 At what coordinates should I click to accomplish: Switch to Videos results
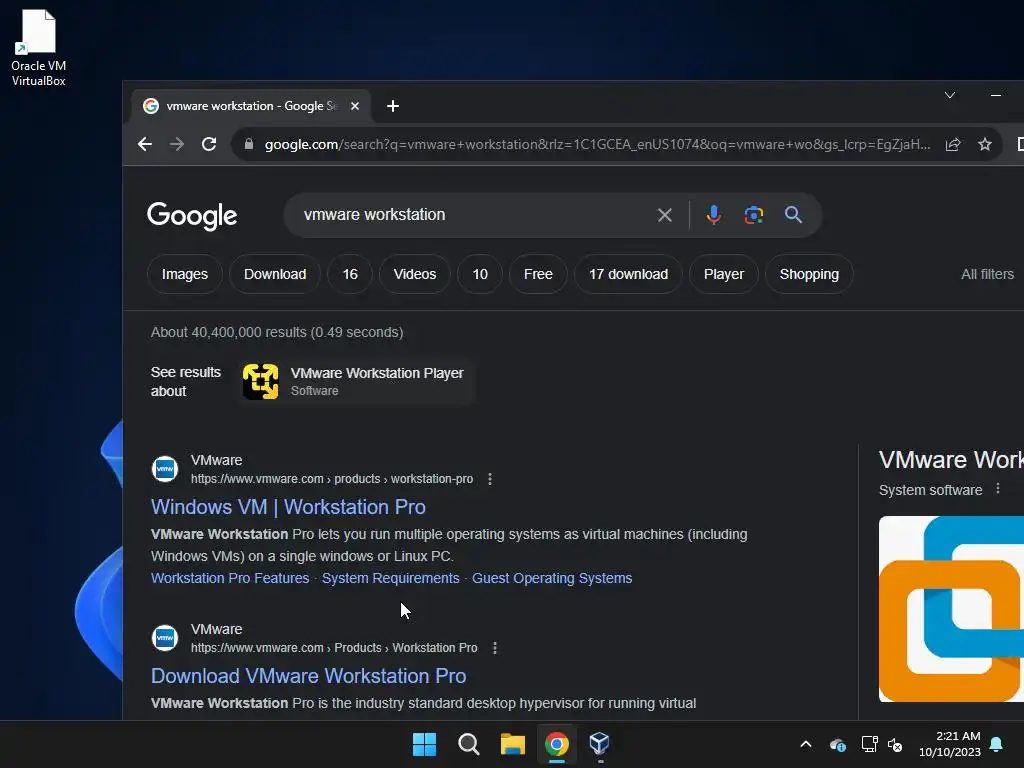[x=415, y=274]
